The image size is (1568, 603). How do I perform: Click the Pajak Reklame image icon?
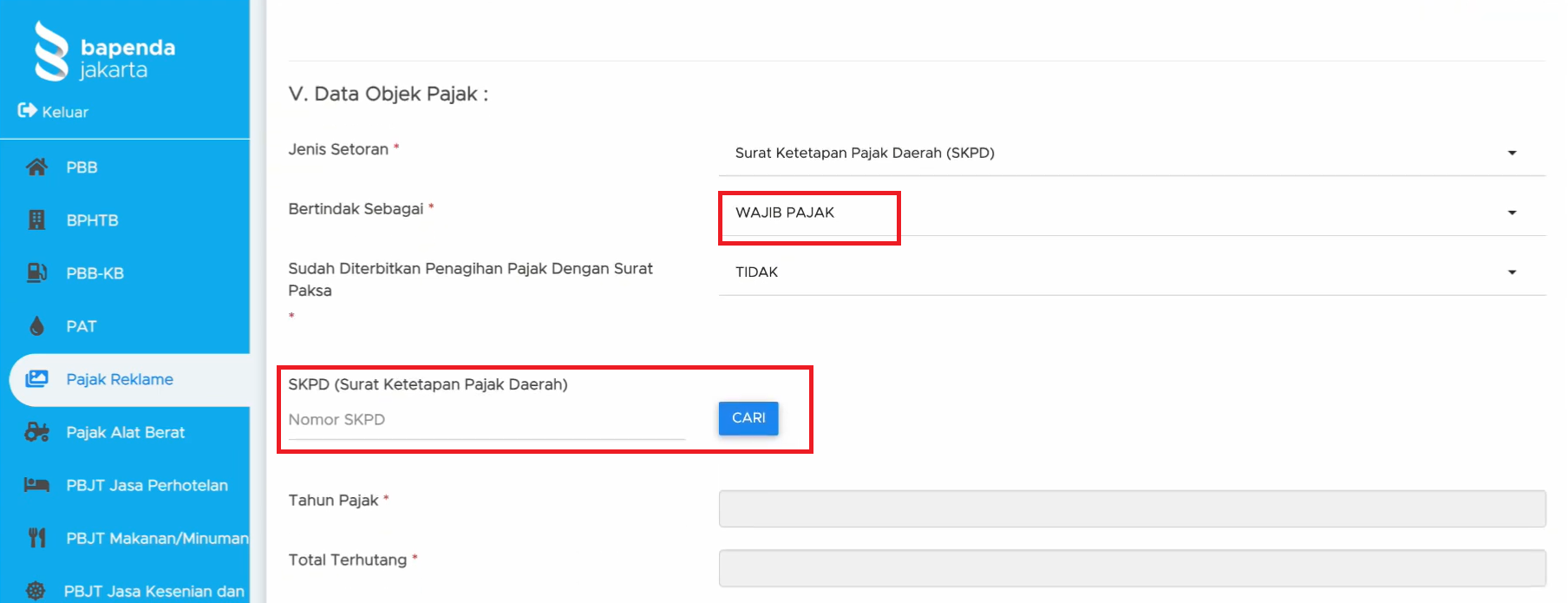click(36, 379)
